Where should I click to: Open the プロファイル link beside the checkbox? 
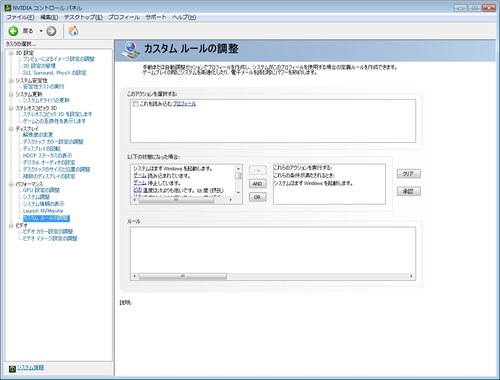184,104
